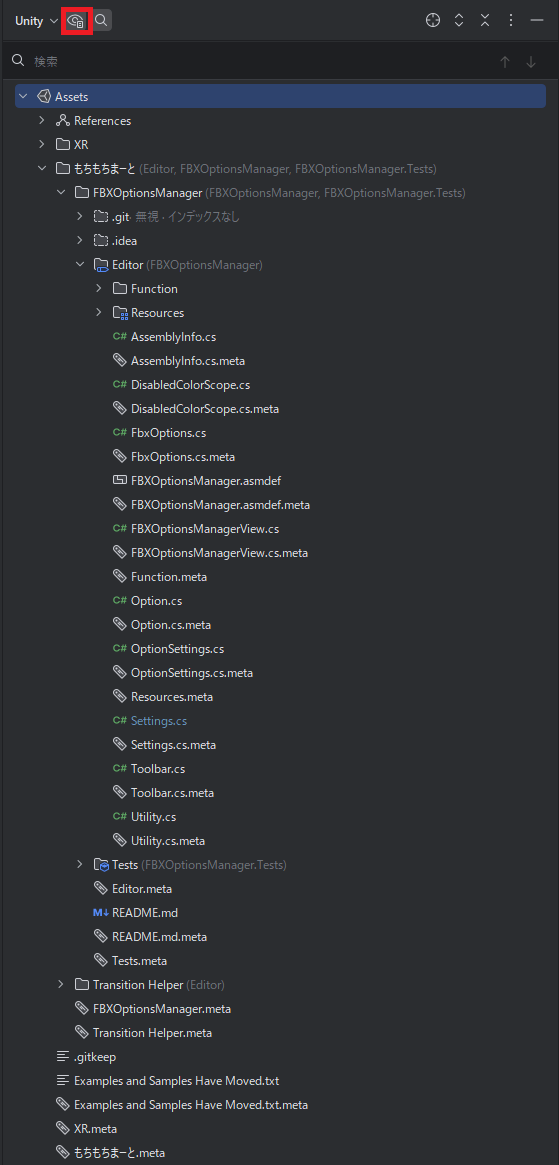Click the C# icon of Utility.cs
The image size is (559, 1165).
[x=120, y=817]
